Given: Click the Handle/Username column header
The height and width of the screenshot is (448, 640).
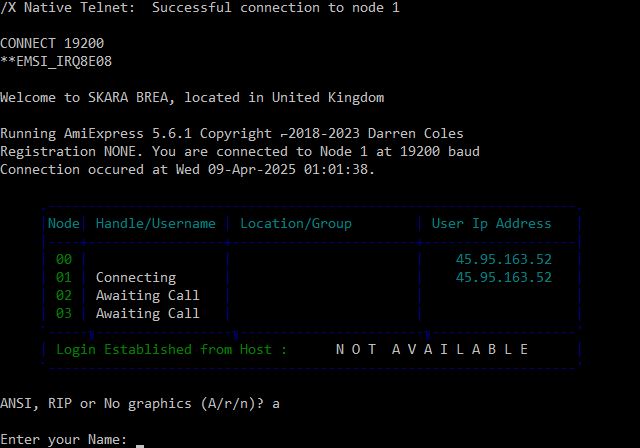Looking at the screenshot, I should coord(156,224).
